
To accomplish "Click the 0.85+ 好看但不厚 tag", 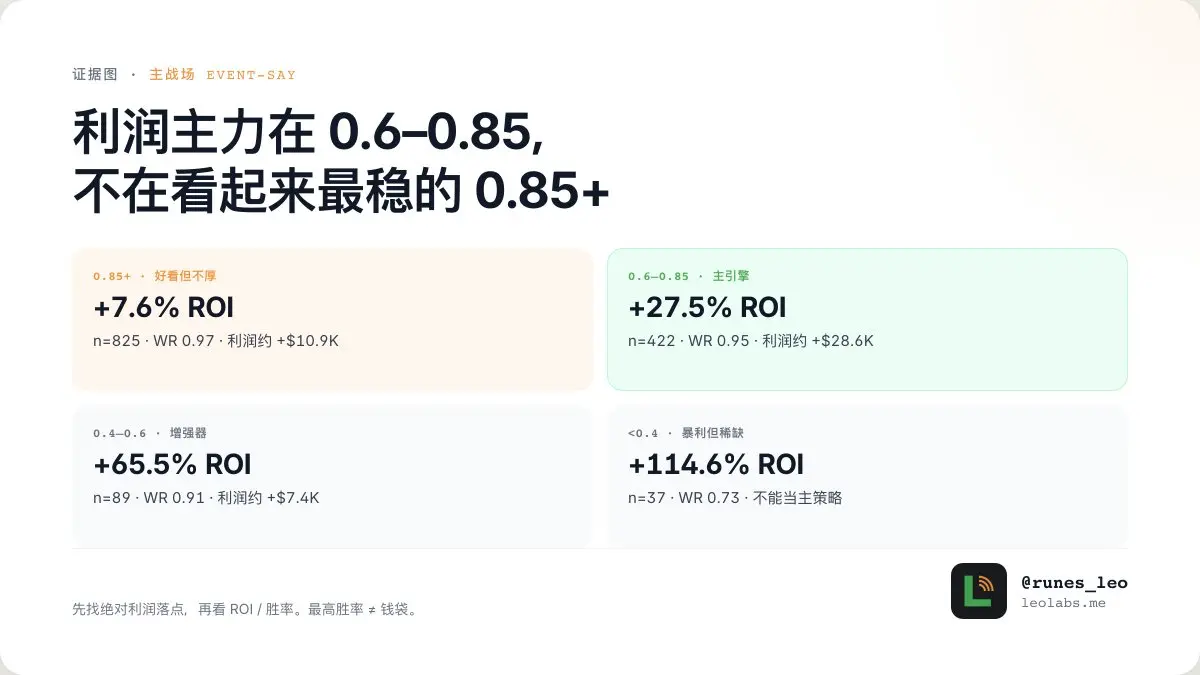I will coord(155,276).
